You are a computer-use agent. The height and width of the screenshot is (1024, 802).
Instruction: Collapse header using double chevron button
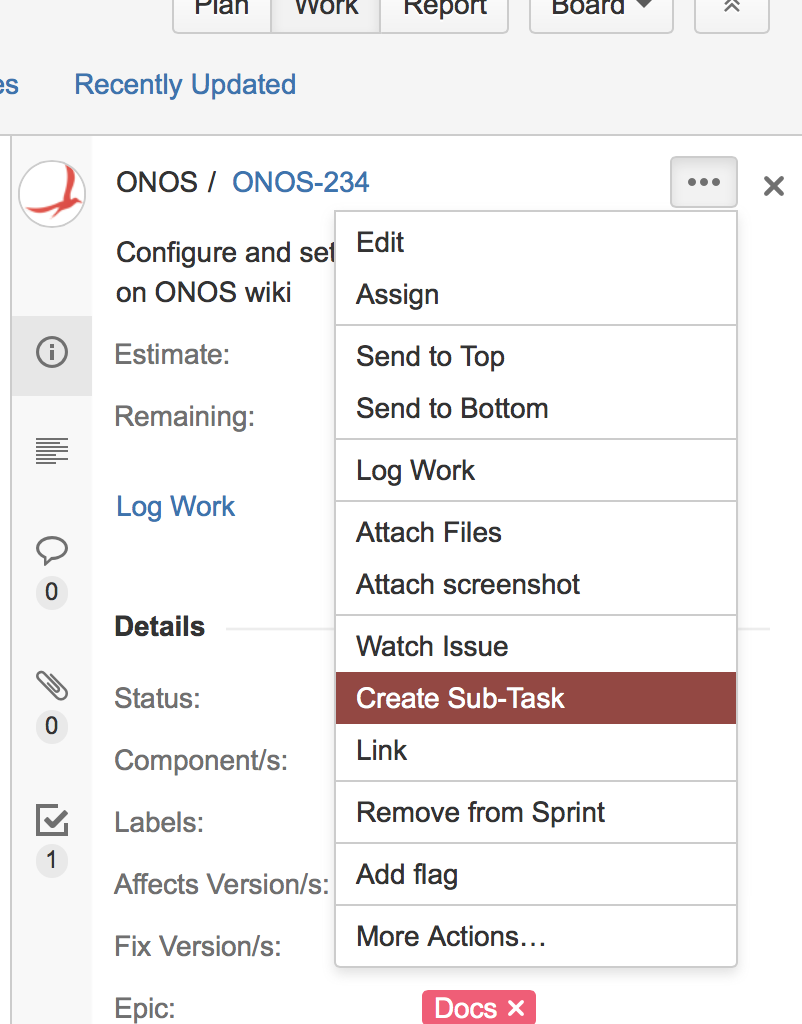pyautogui.click(x=731, y=8)
